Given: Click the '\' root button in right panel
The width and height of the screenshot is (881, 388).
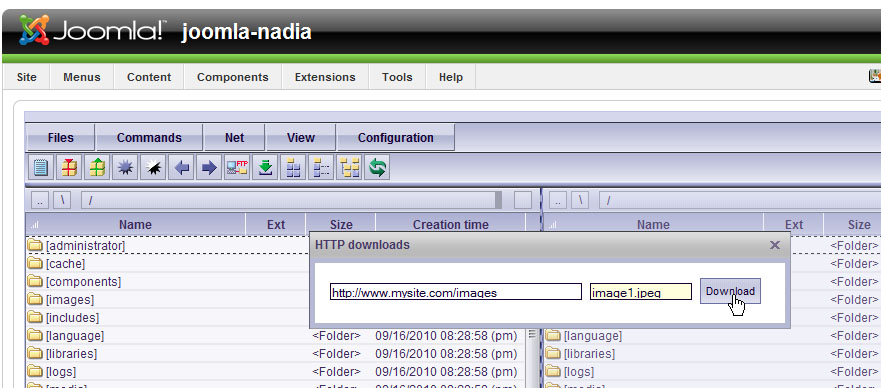Looking at the screenshot, I should [x=581, y=200].
